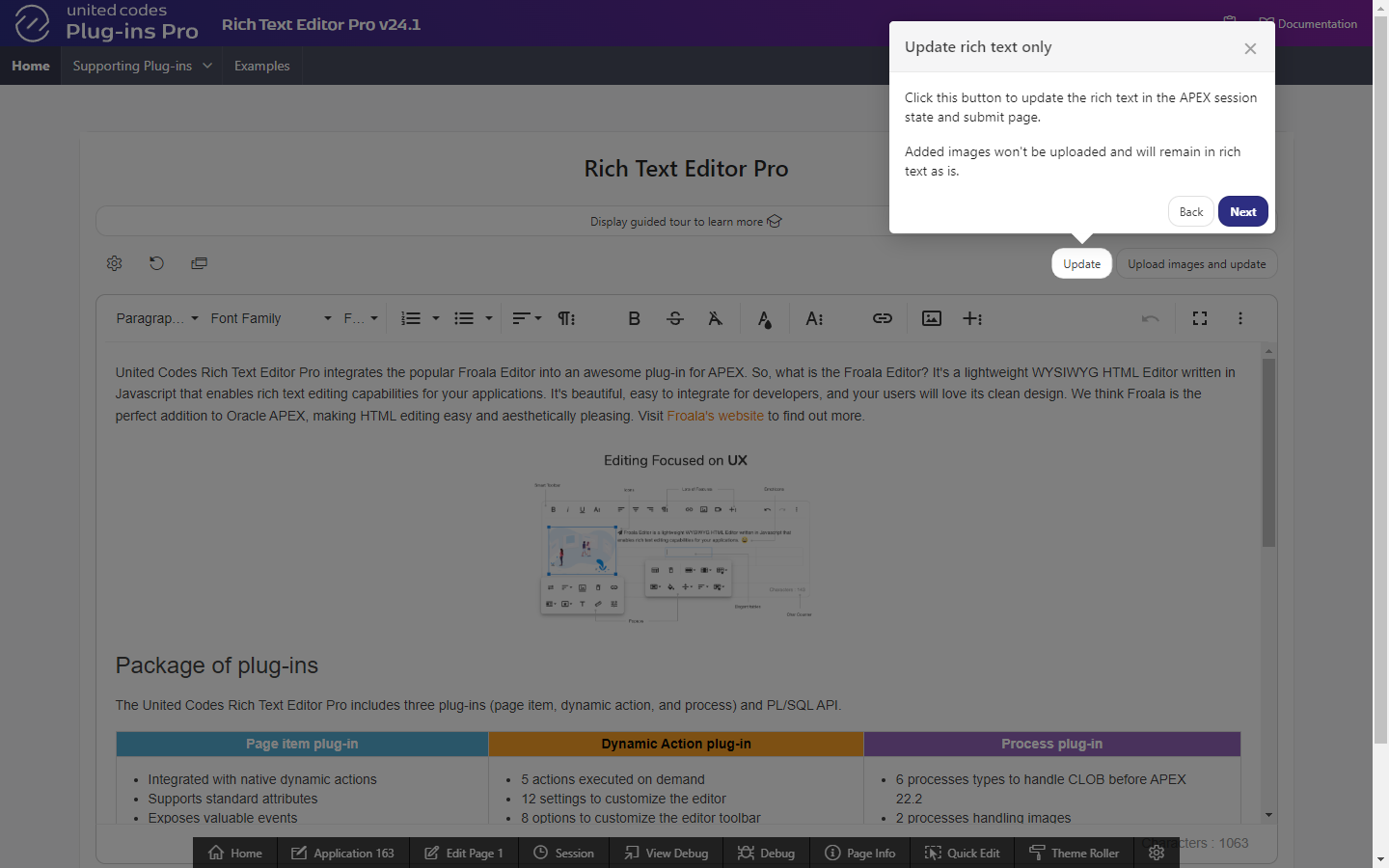The image size is (1389, 868).
Task: Open the Examples navigation tab
Action: [x=262, y=66]
